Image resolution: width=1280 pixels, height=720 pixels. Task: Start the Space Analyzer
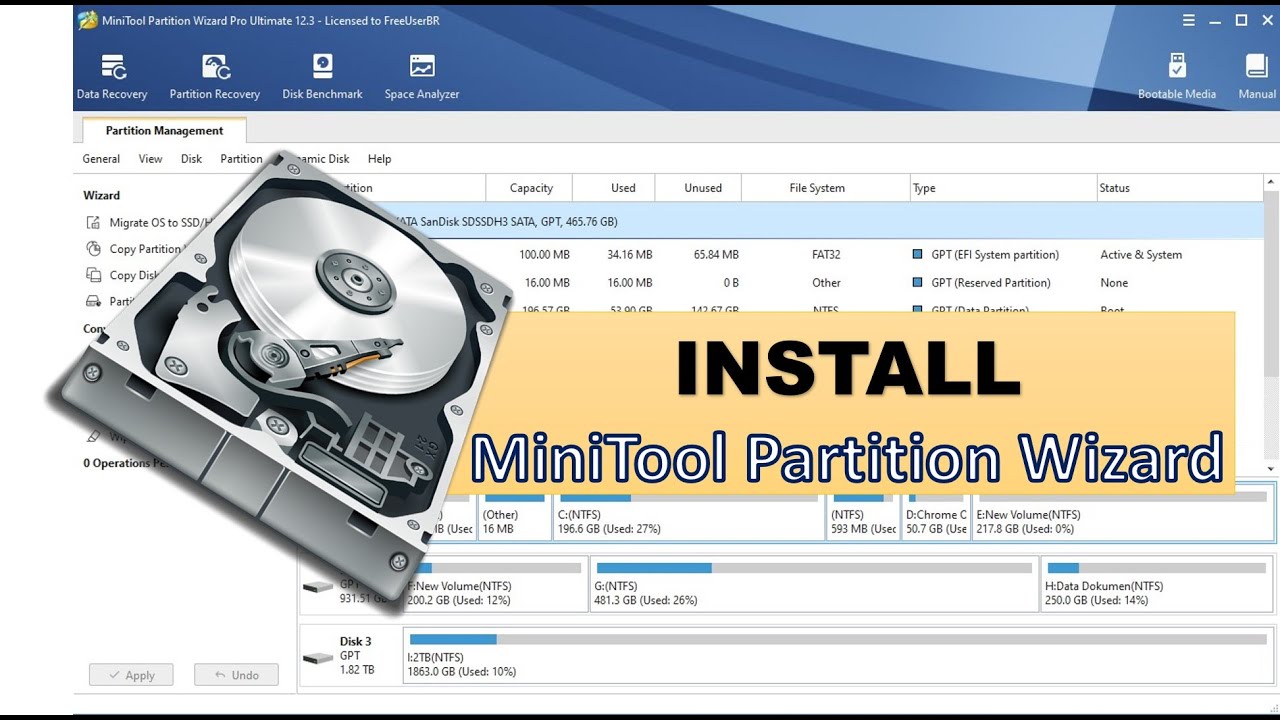point(422,78)
